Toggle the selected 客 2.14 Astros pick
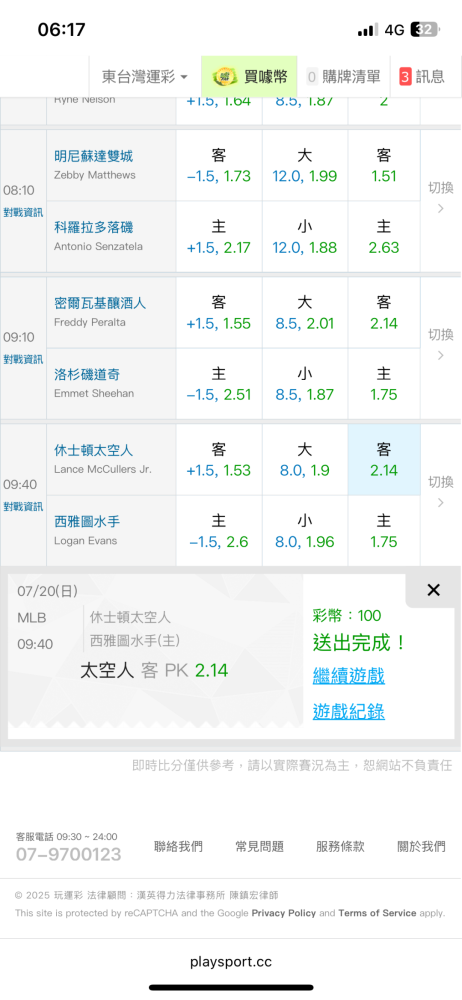Screen dimensions: 462x1000 click(384, 460)
